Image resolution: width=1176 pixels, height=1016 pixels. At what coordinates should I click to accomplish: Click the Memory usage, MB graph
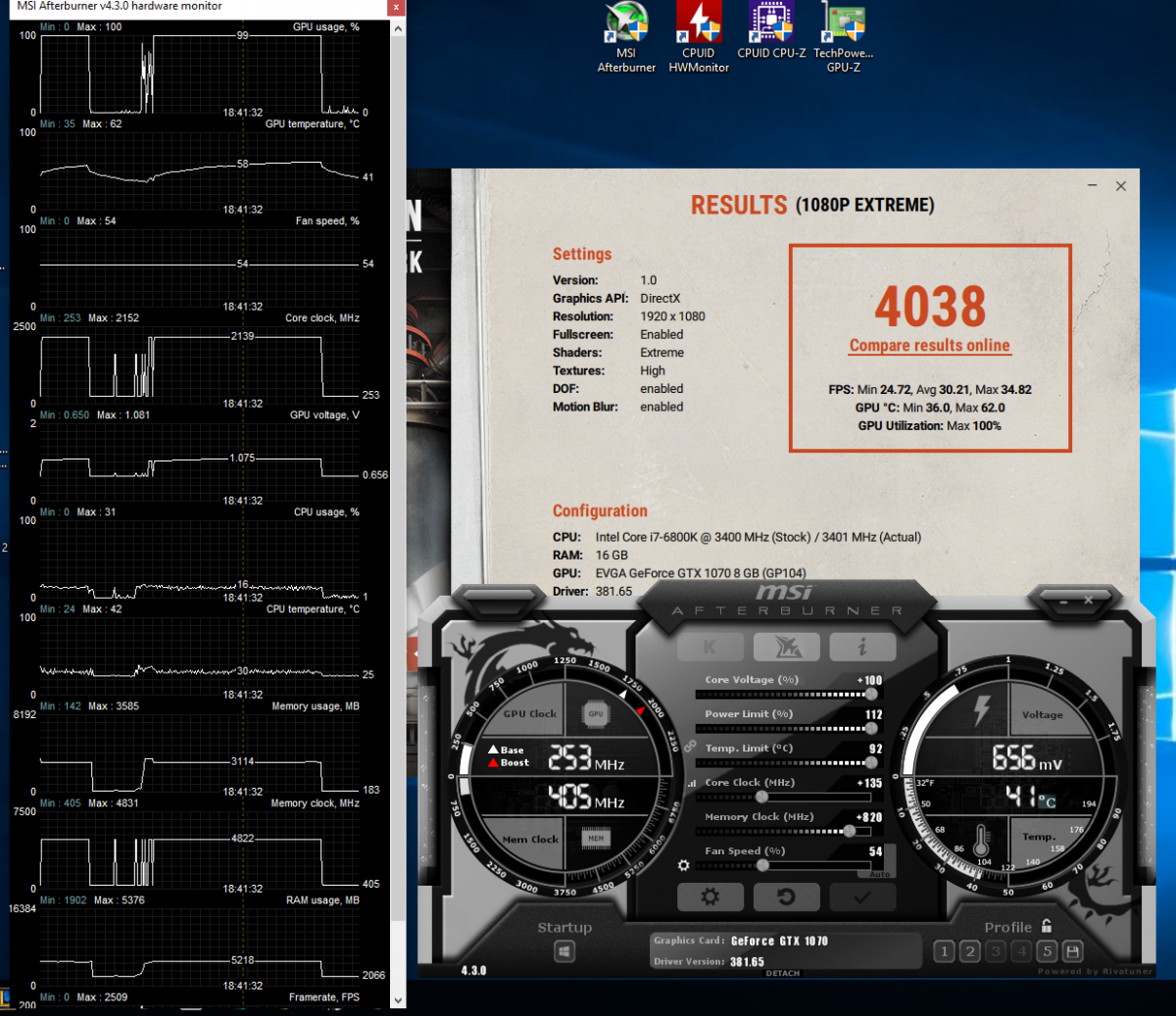coord(199,752)
